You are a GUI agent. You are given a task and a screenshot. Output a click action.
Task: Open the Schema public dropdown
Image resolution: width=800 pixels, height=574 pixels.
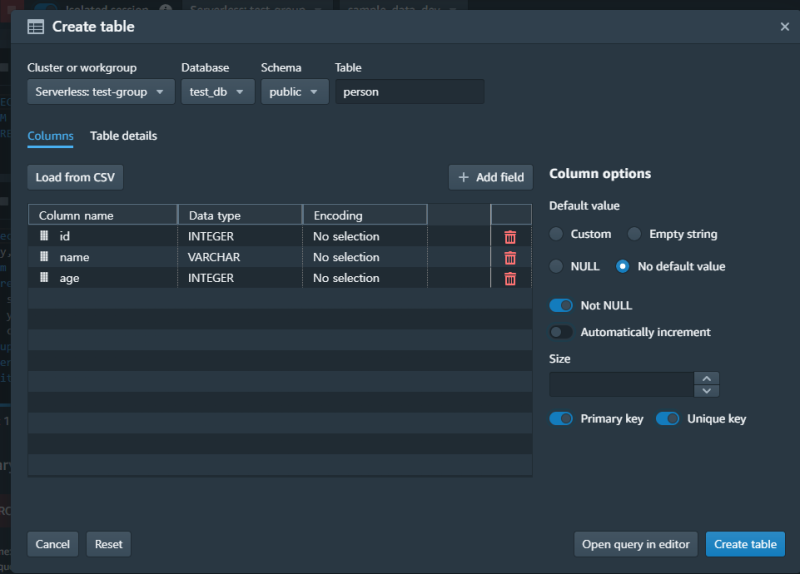[294, 92]
